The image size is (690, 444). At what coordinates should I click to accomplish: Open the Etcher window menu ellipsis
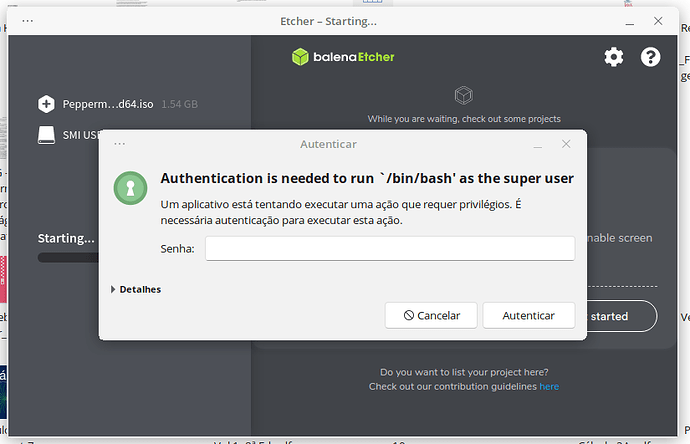click(x=27, y=21)
